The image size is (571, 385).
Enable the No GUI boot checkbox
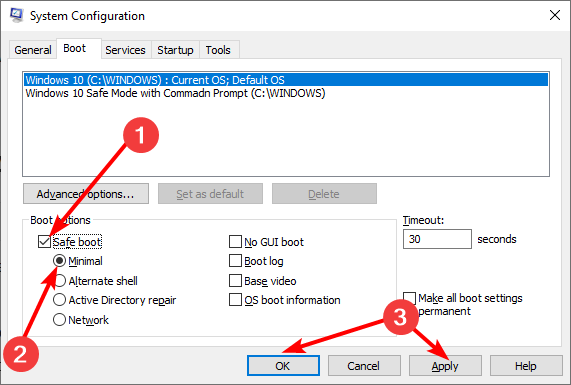[x=235, y=241]
